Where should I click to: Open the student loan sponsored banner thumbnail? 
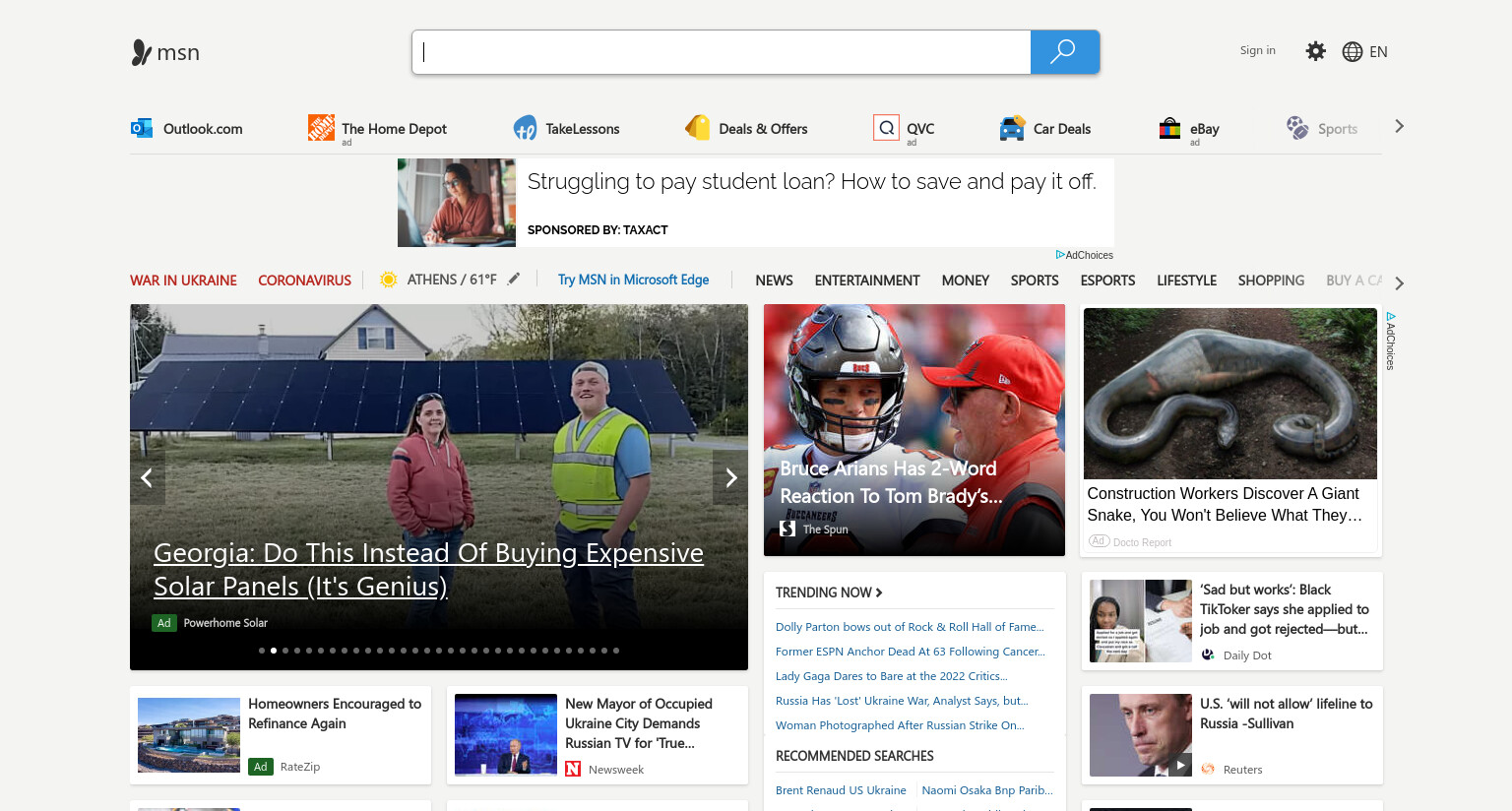point(457,203)
